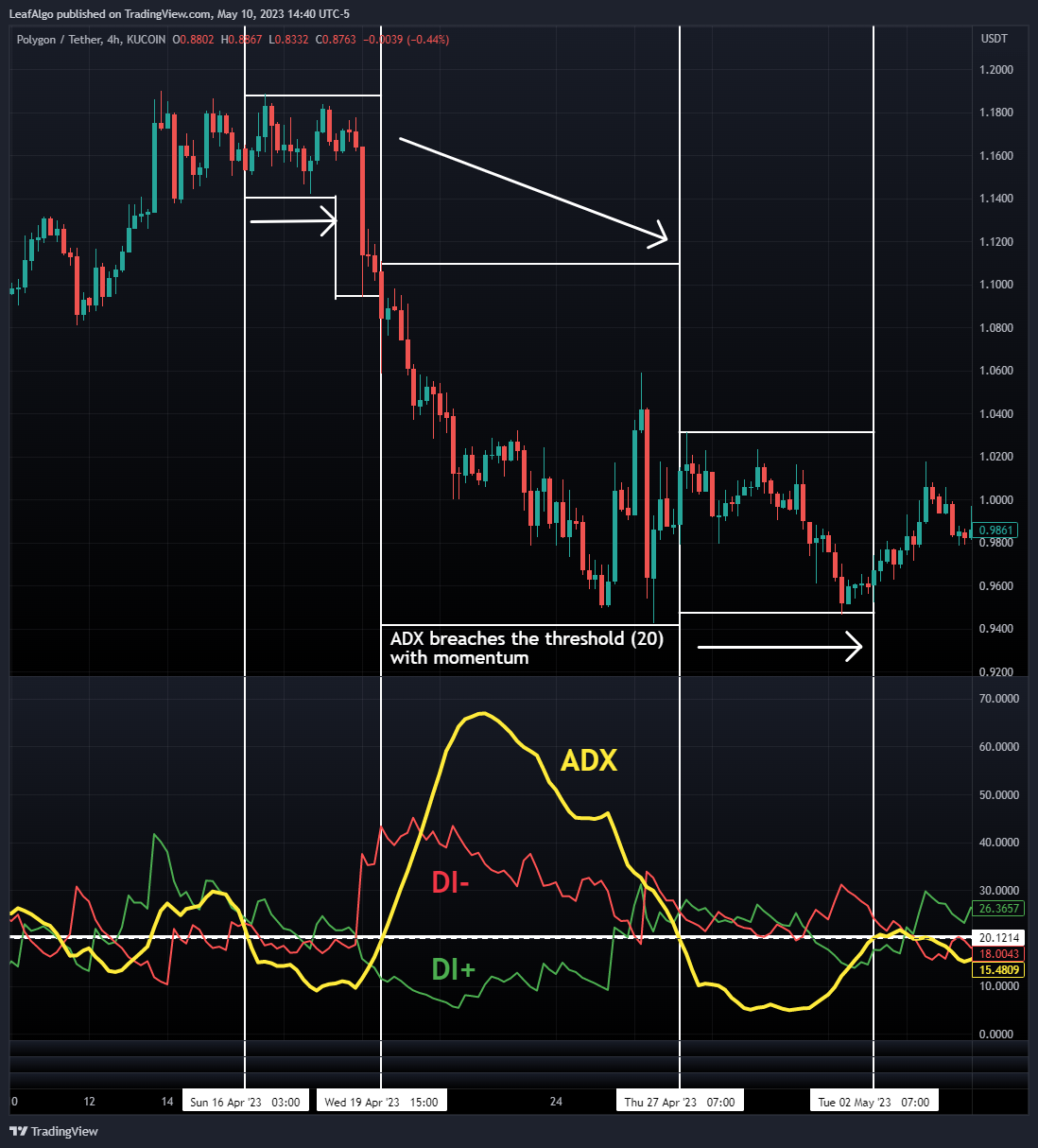
Task: Click the 'Sun 16 Apr '23 03:00' date label
Action: coord(245,1102)
